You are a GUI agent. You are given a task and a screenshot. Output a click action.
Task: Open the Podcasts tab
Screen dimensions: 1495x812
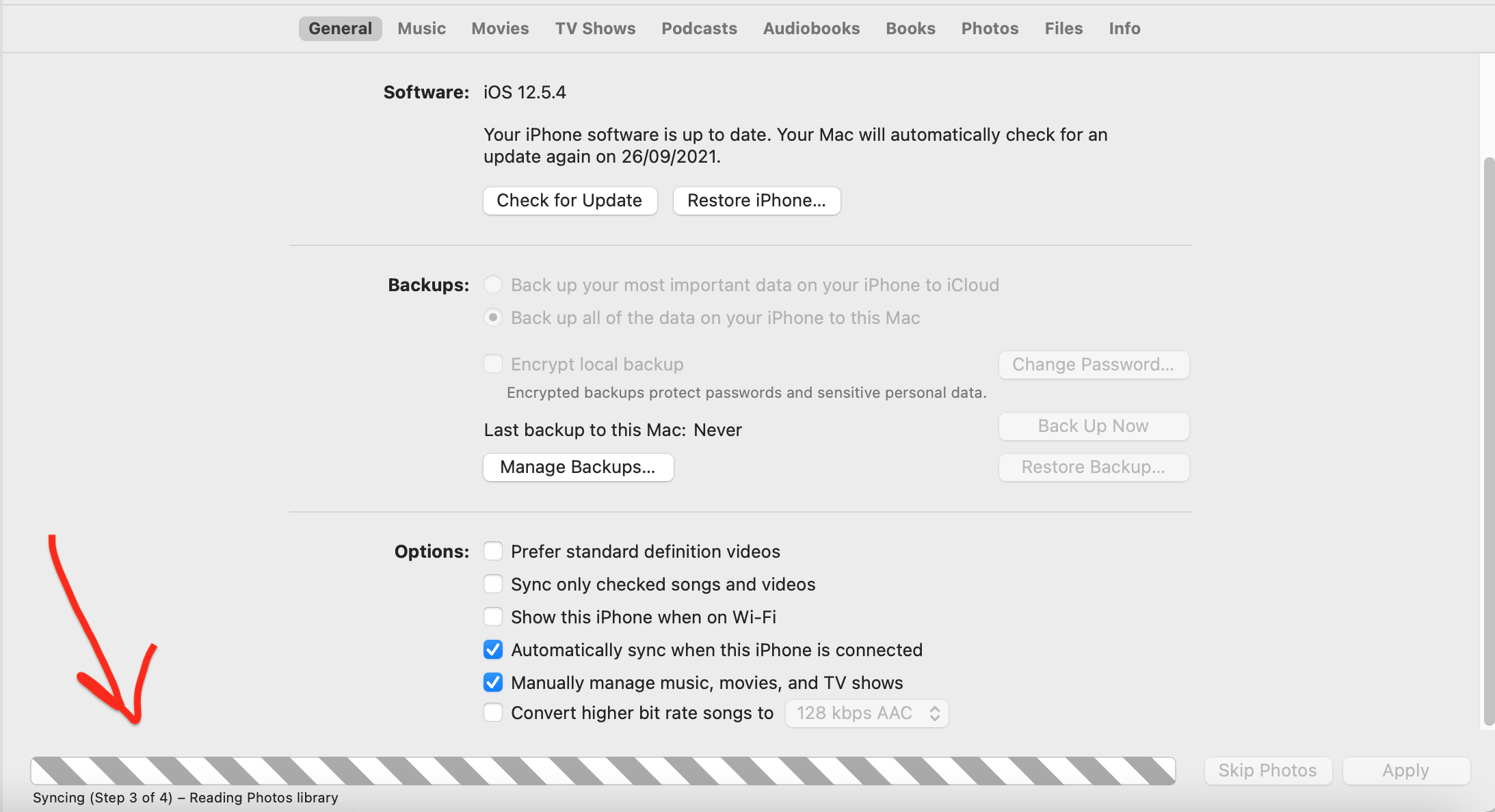pos(699,29)
